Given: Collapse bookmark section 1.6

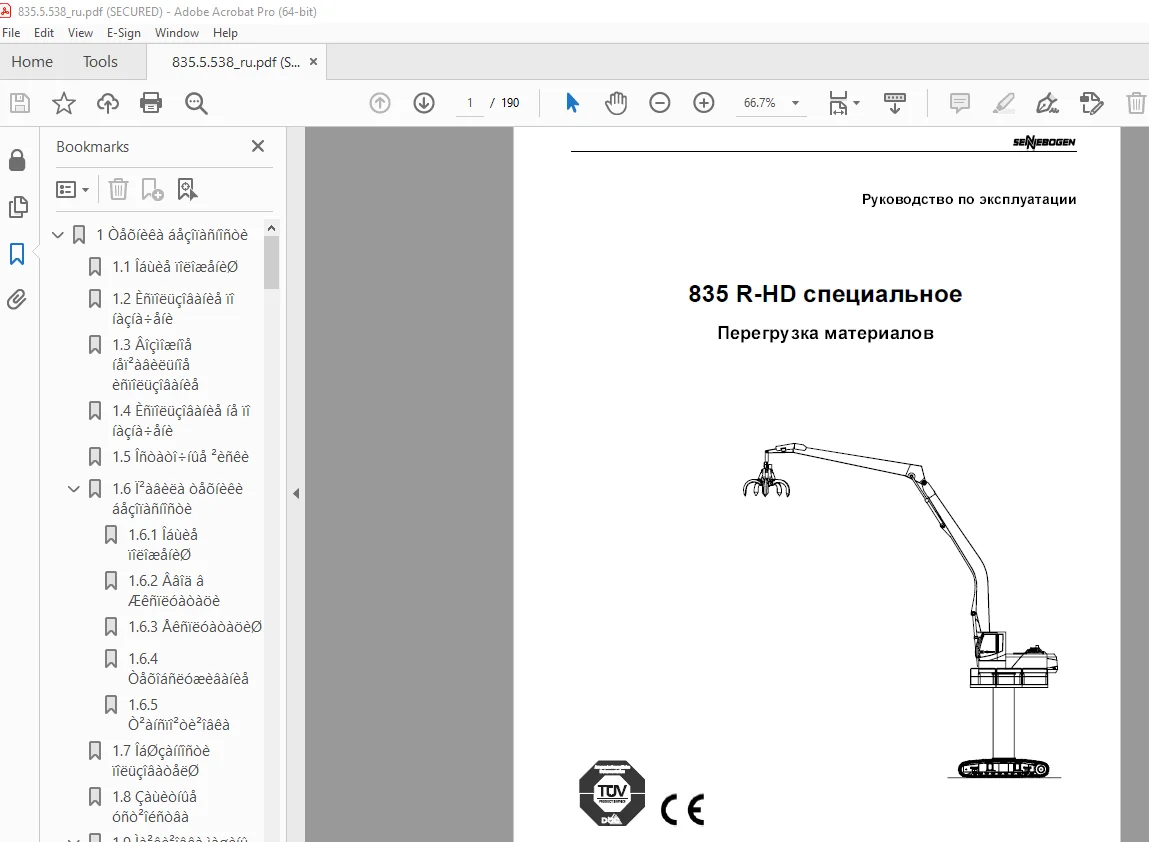Looking at the screenshot, I should click(x=74, y=489).
